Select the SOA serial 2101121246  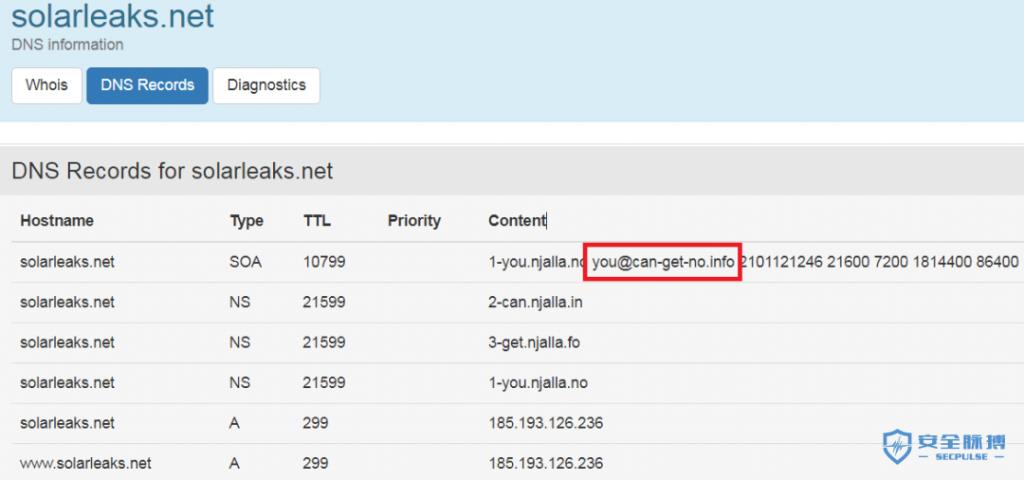(781, 263)
